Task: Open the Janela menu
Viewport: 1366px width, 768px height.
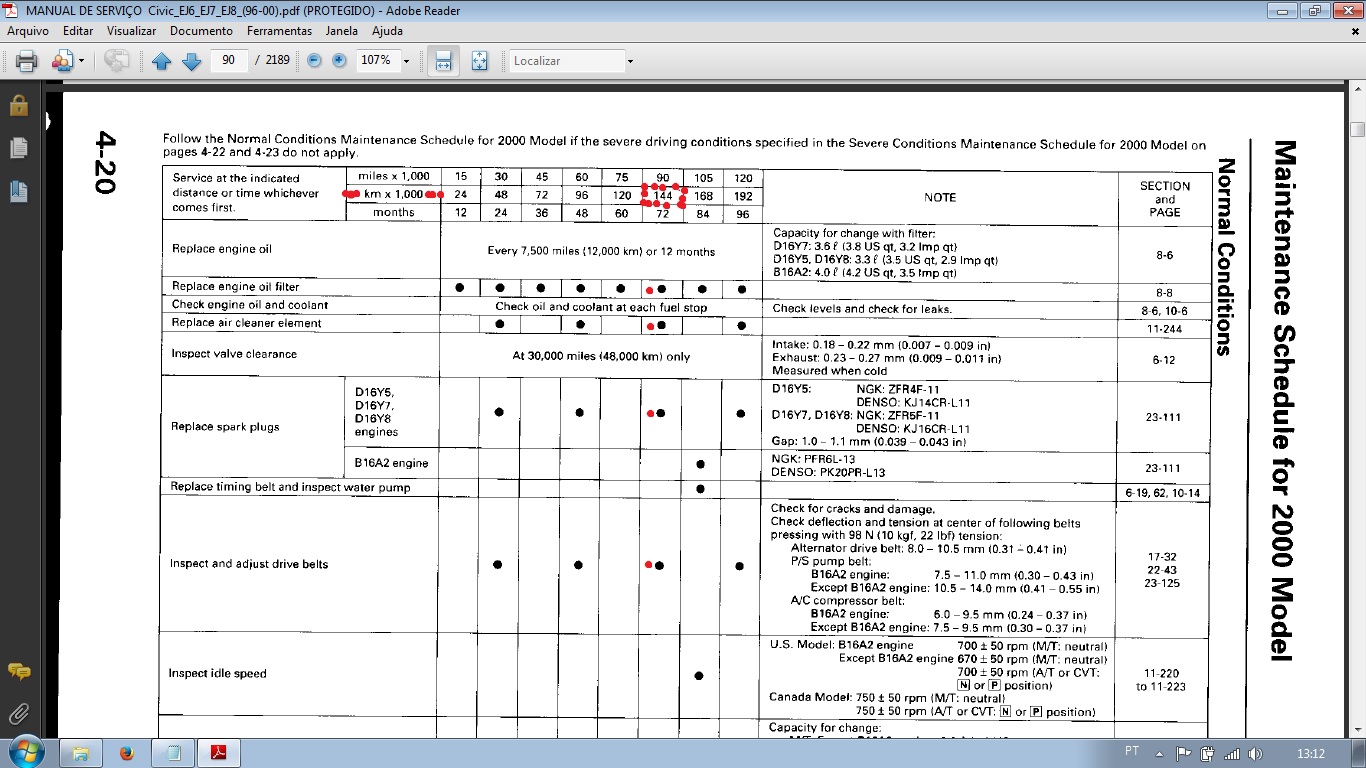Action: 342,31
